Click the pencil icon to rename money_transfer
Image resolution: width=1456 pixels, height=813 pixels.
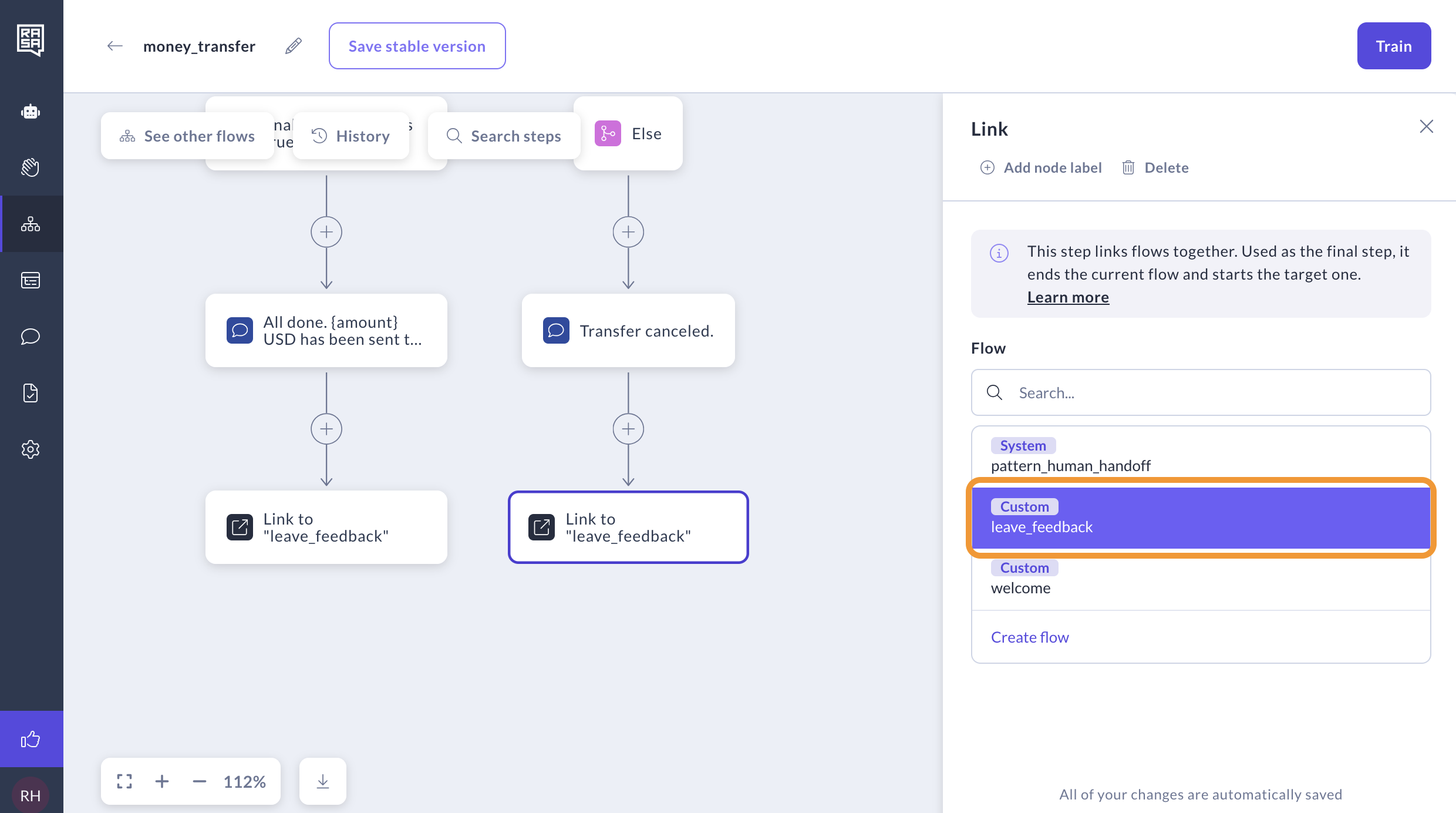pos(294,46)
